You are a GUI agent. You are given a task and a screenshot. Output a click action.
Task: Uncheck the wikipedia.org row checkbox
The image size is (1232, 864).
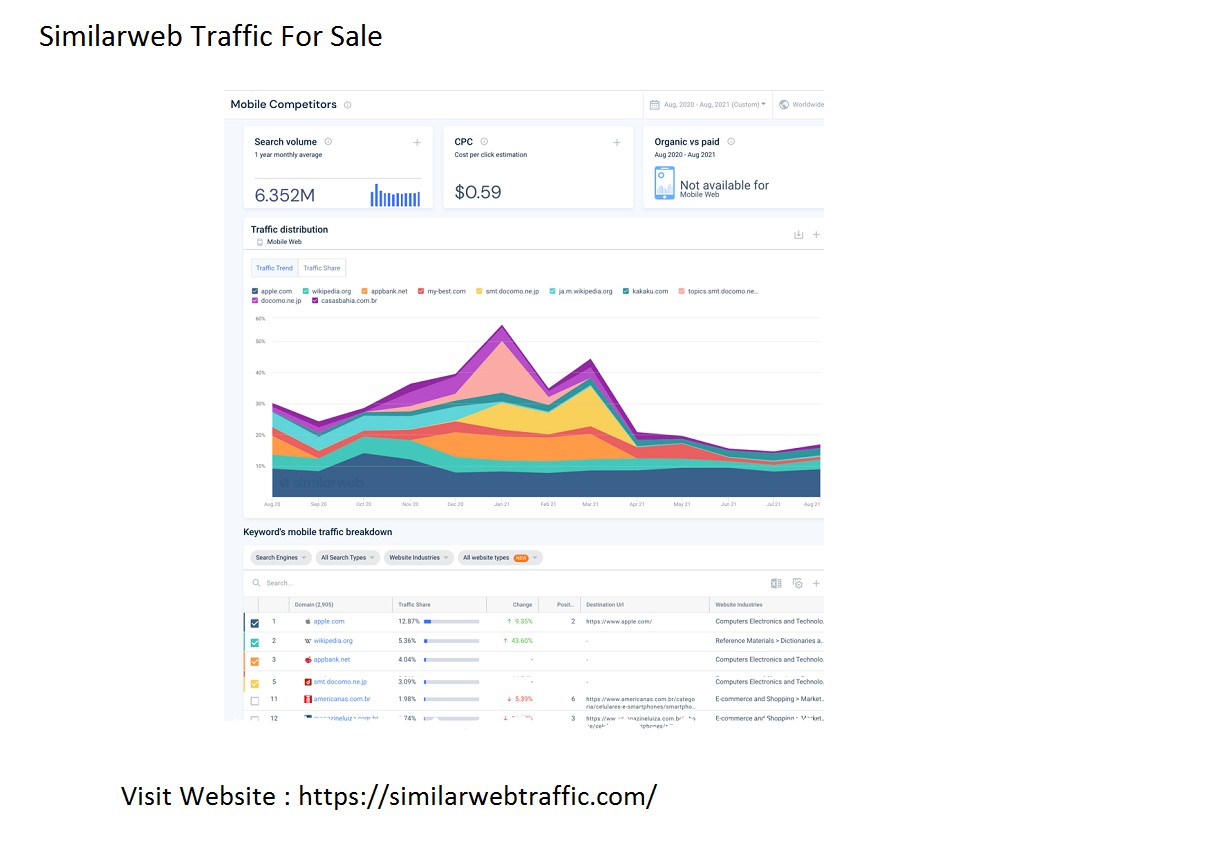(x=254, y=642)
